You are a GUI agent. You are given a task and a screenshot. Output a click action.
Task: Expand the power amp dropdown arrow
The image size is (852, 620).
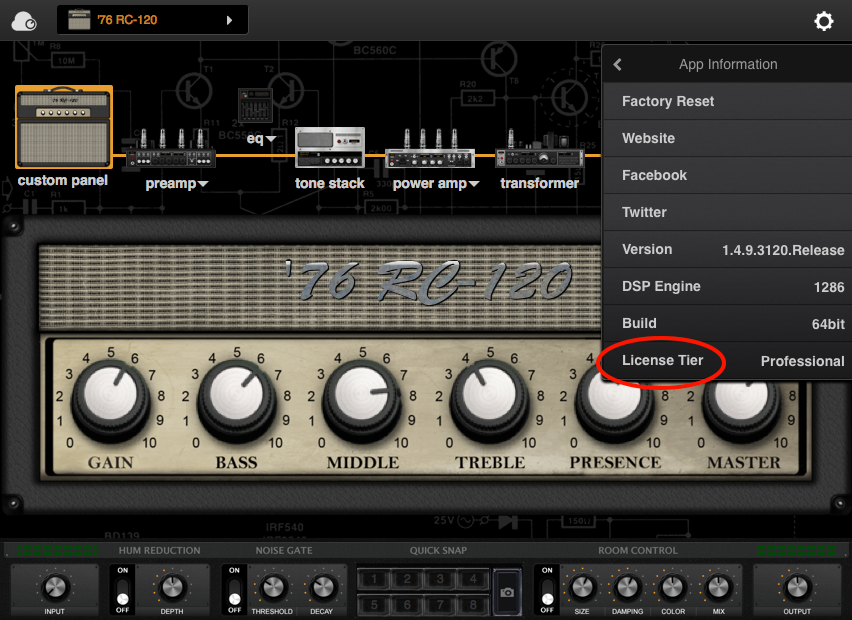click(x=474, y=184)
